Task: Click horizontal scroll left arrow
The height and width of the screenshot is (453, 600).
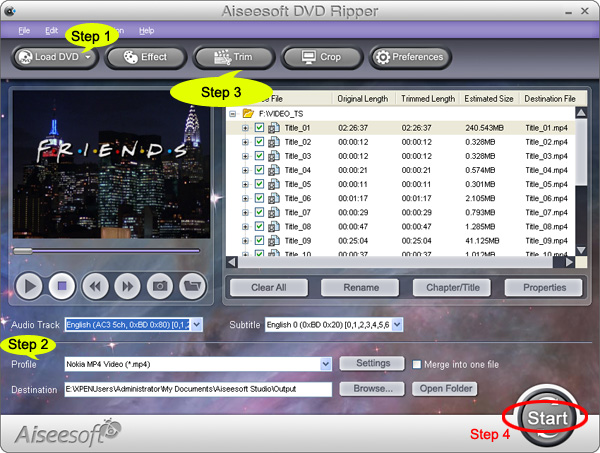Action: point(232,262)
